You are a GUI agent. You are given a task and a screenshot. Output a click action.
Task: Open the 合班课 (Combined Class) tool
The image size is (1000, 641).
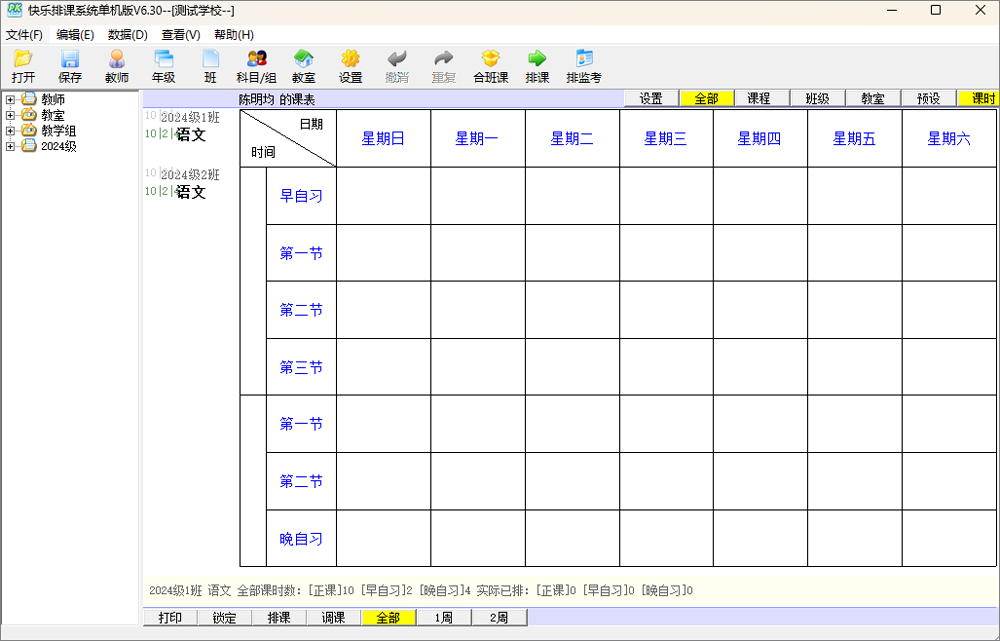tap(490, 66)
